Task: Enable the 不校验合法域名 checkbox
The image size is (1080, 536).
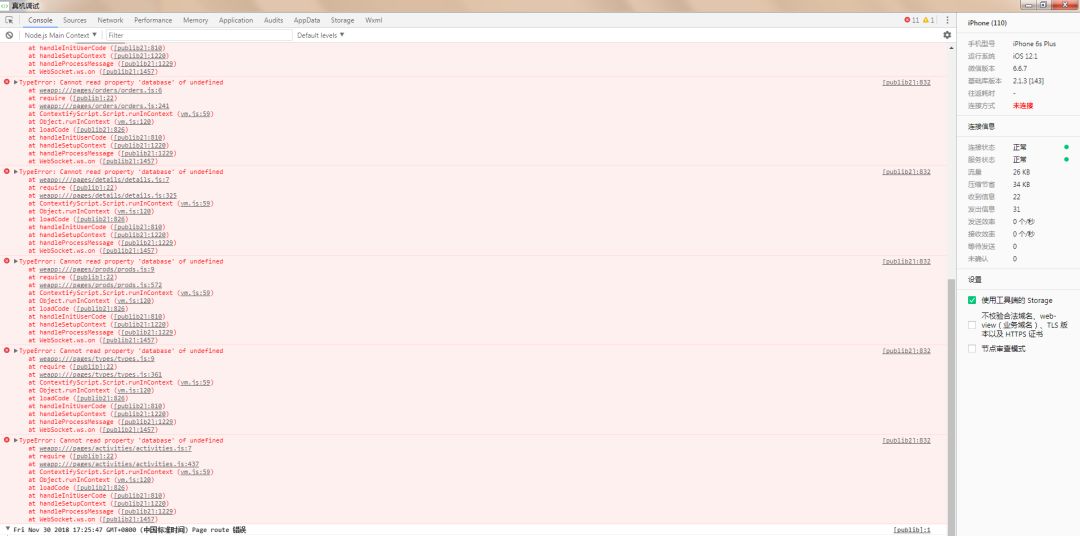Action: tap(972, 324)
